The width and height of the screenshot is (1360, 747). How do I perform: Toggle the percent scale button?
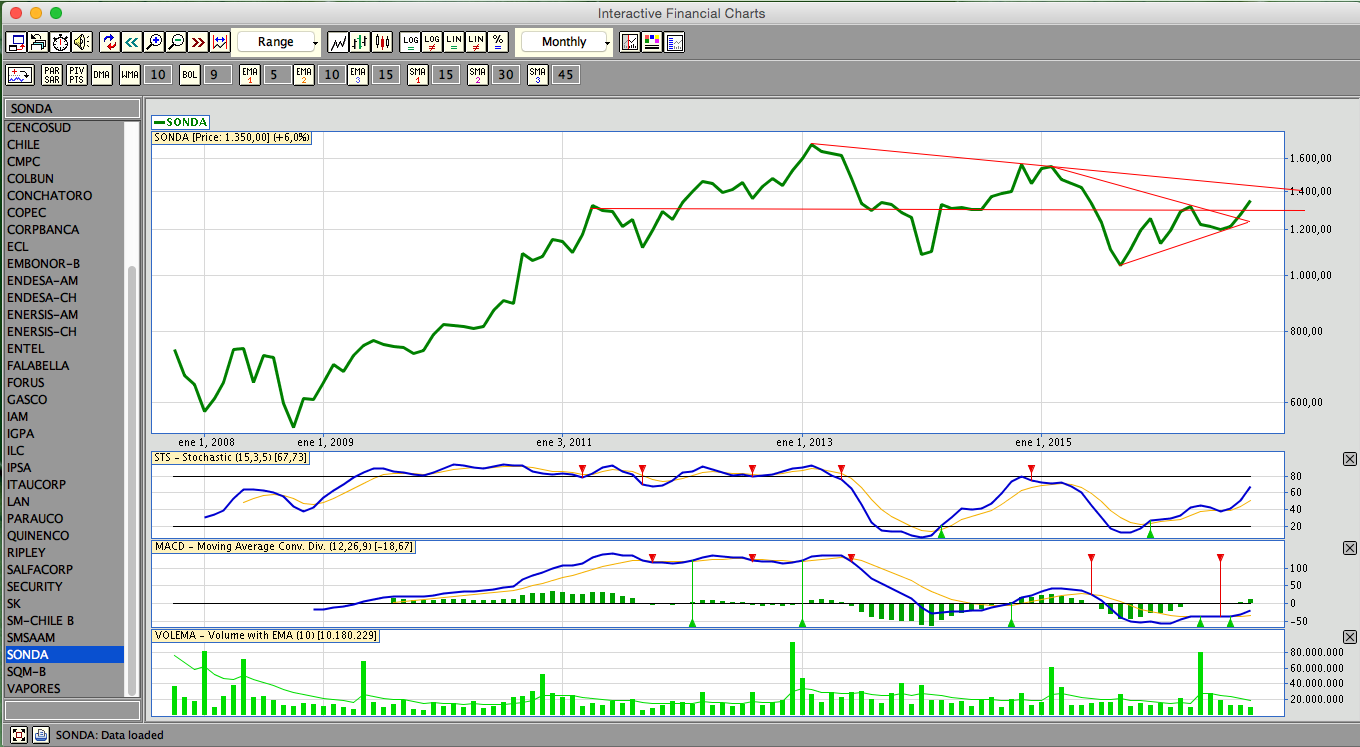498,42
